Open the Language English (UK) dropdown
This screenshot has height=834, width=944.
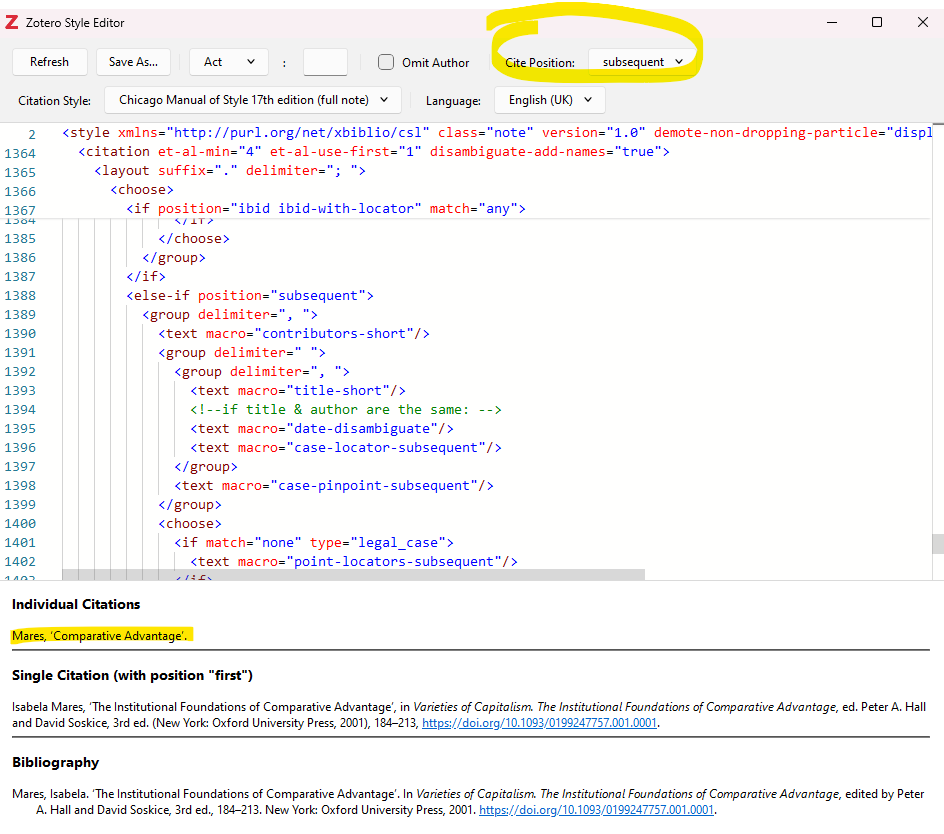point(550,100)
